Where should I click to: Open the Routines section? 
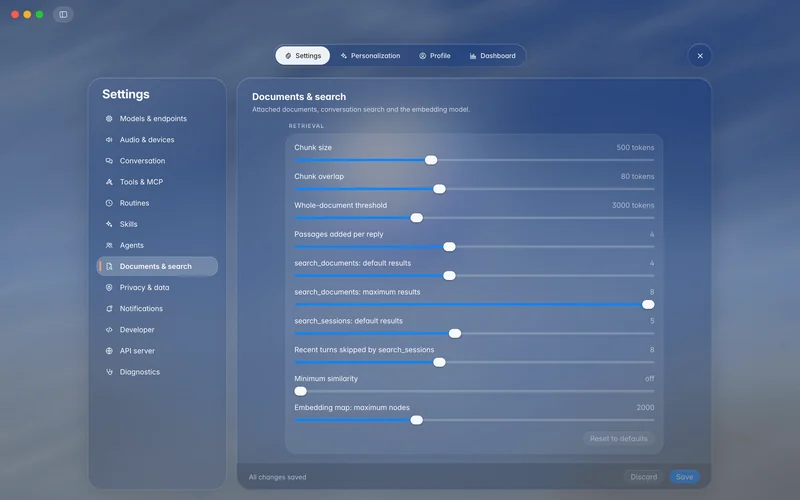click(x=157, y=203)
